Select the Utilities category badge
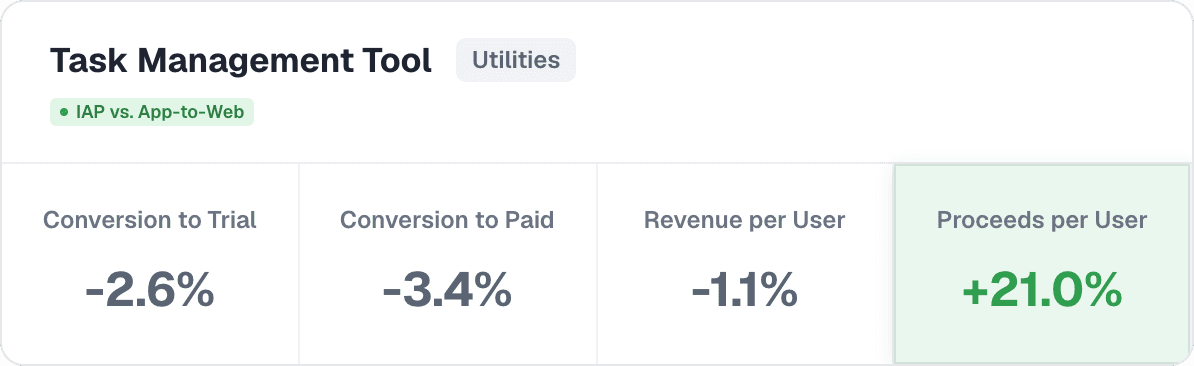 (516, 60)
